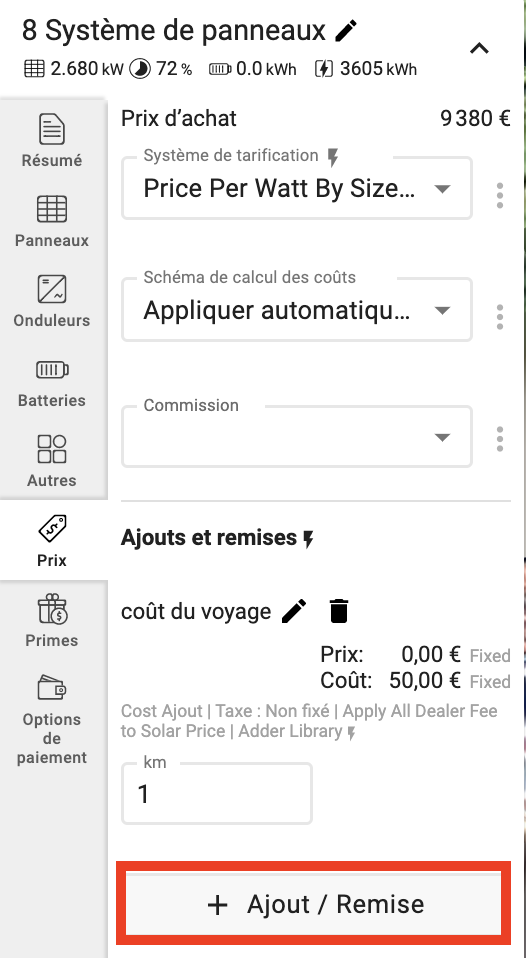Expand the Commission dropdown
526x958 pixels.
tap(297, 437)
